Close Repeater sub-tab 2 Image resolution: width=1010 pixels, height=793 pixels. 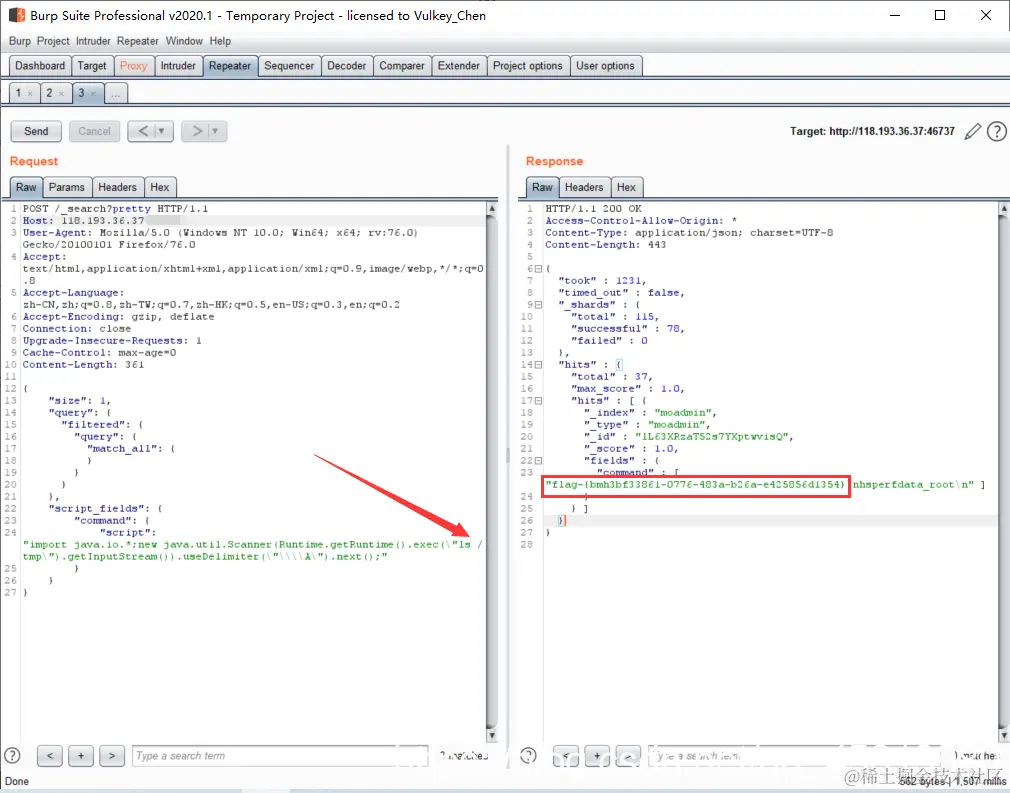click(61, 94)
